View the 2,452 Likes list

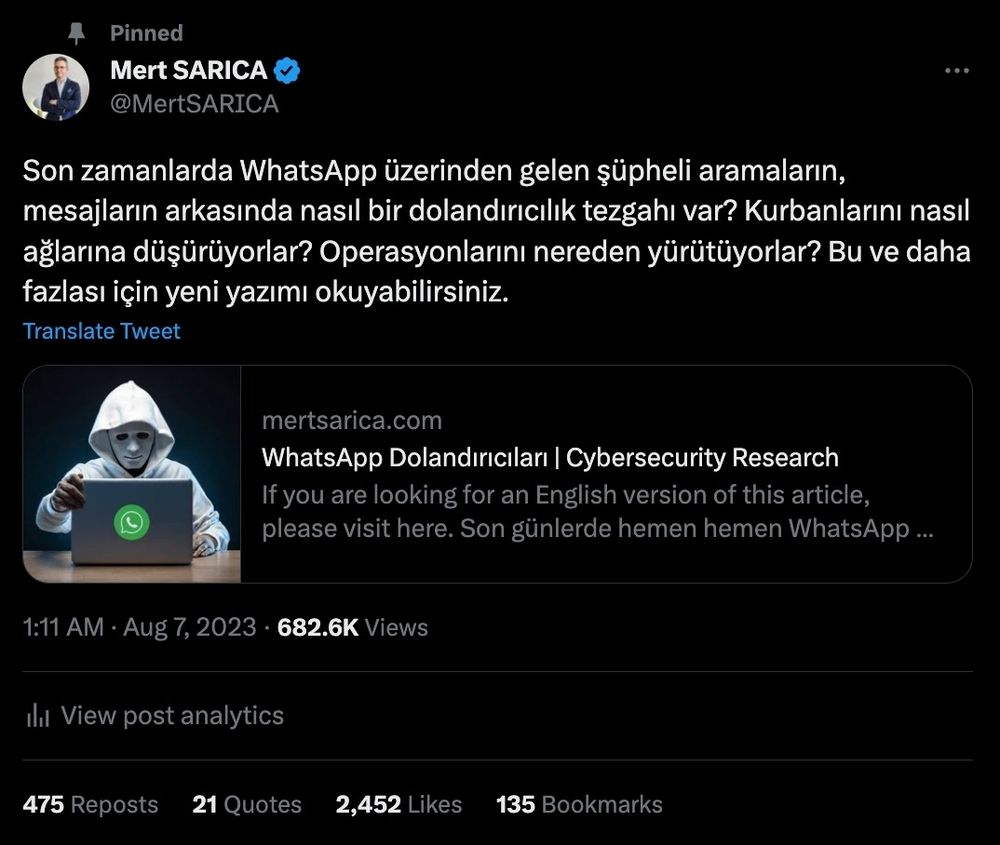pyautogui.click(x=399, y=804)
